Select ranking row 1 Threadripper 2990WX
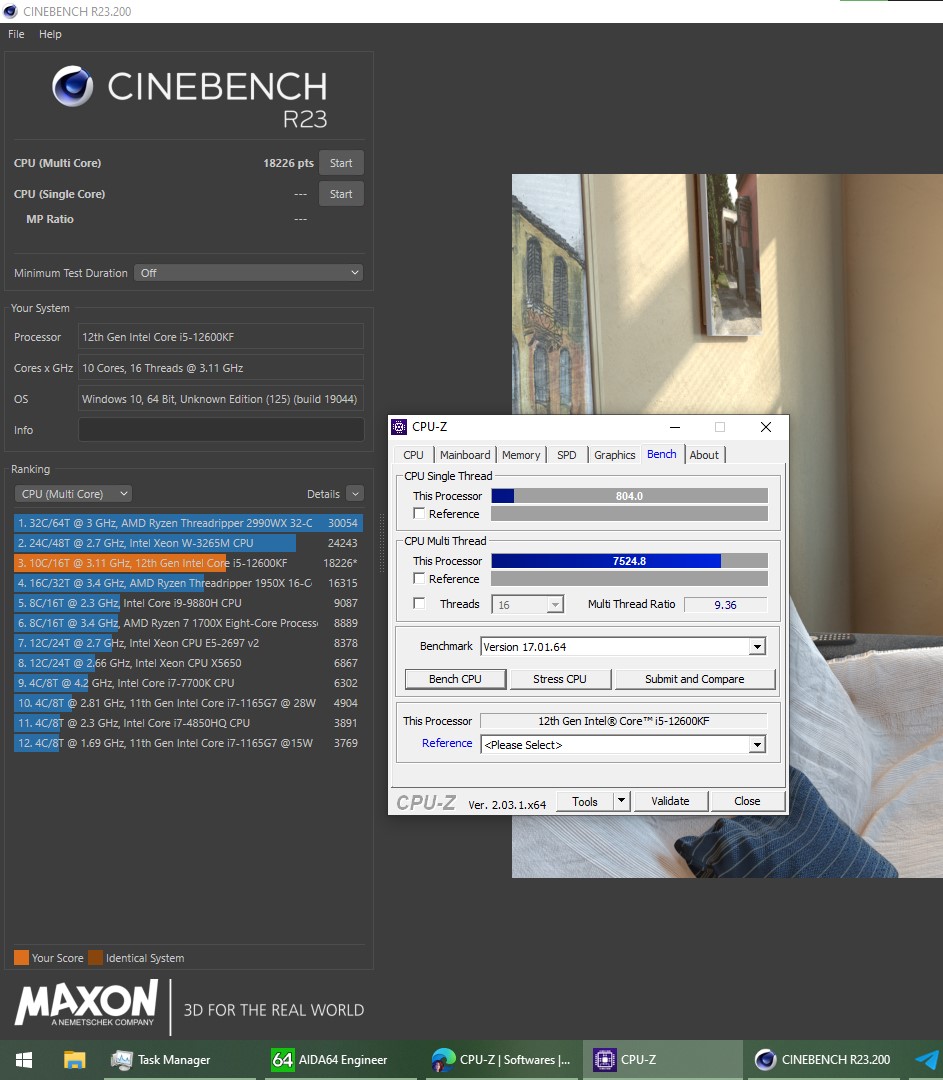 pos(188,523)
